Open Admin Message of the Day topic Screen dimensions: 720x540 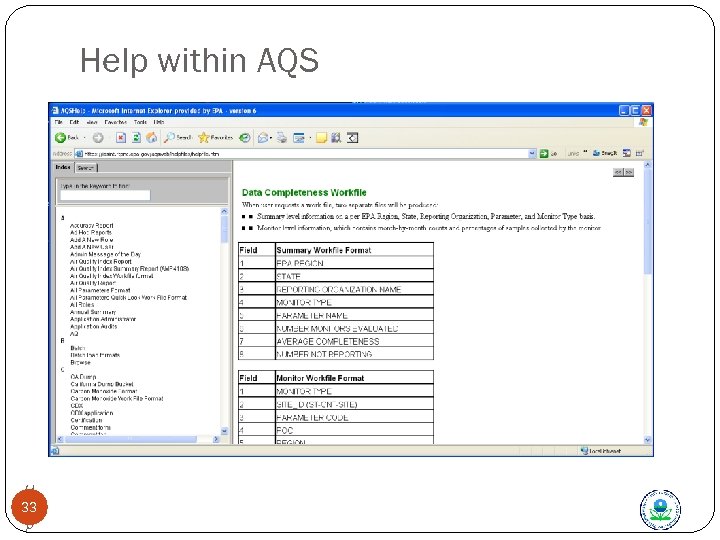click(105, 254)
